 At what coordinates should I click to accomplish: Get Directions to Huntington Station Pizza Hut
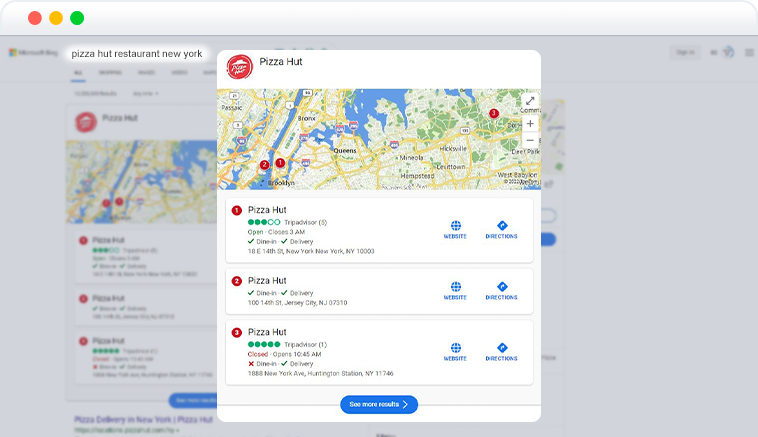click(502, 352)
